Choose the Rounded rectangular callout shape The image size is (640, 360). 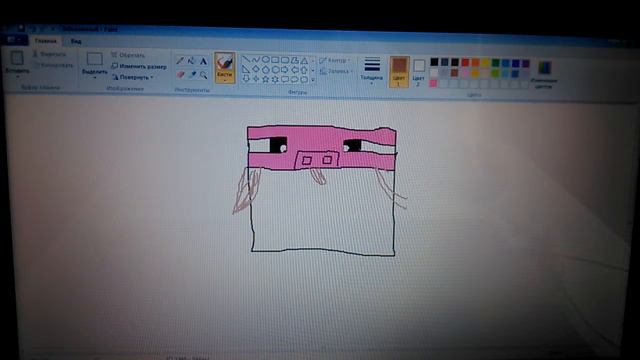[285, 79]
